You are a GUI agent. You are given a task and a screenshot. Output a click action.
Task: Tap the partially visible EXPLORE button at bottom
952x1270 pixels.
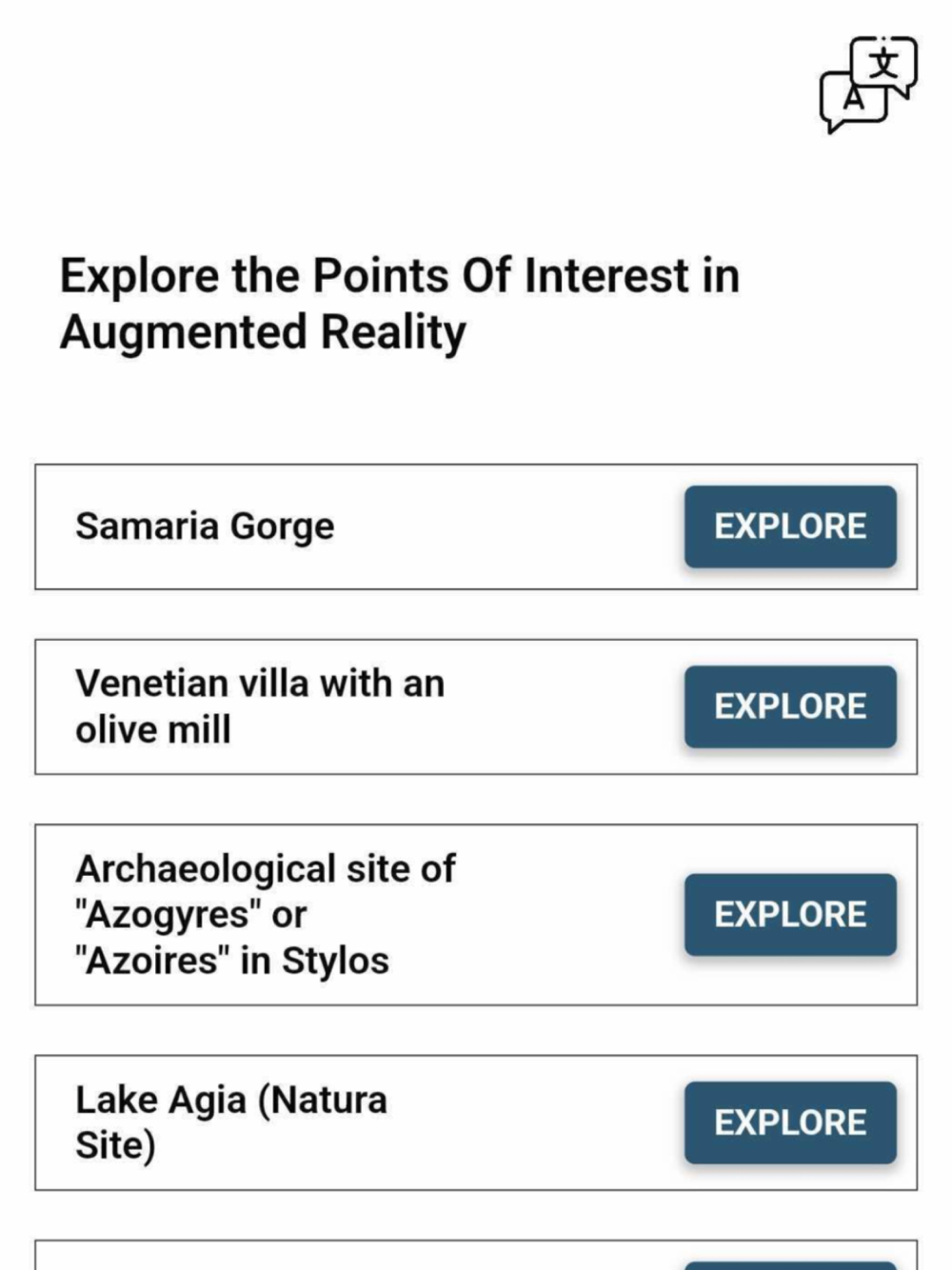pos(790,1265)
